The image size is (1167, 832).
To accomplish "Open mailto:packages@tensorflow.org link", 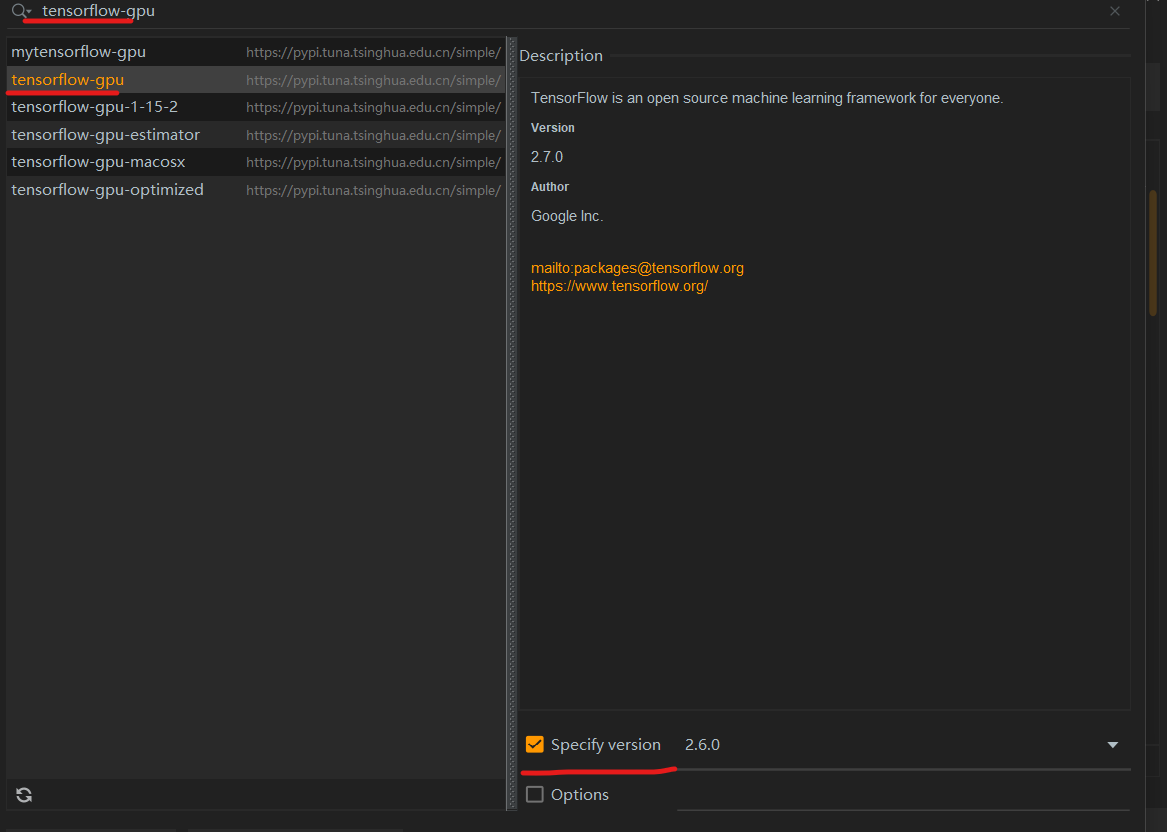I will click(x=637, y=268).
